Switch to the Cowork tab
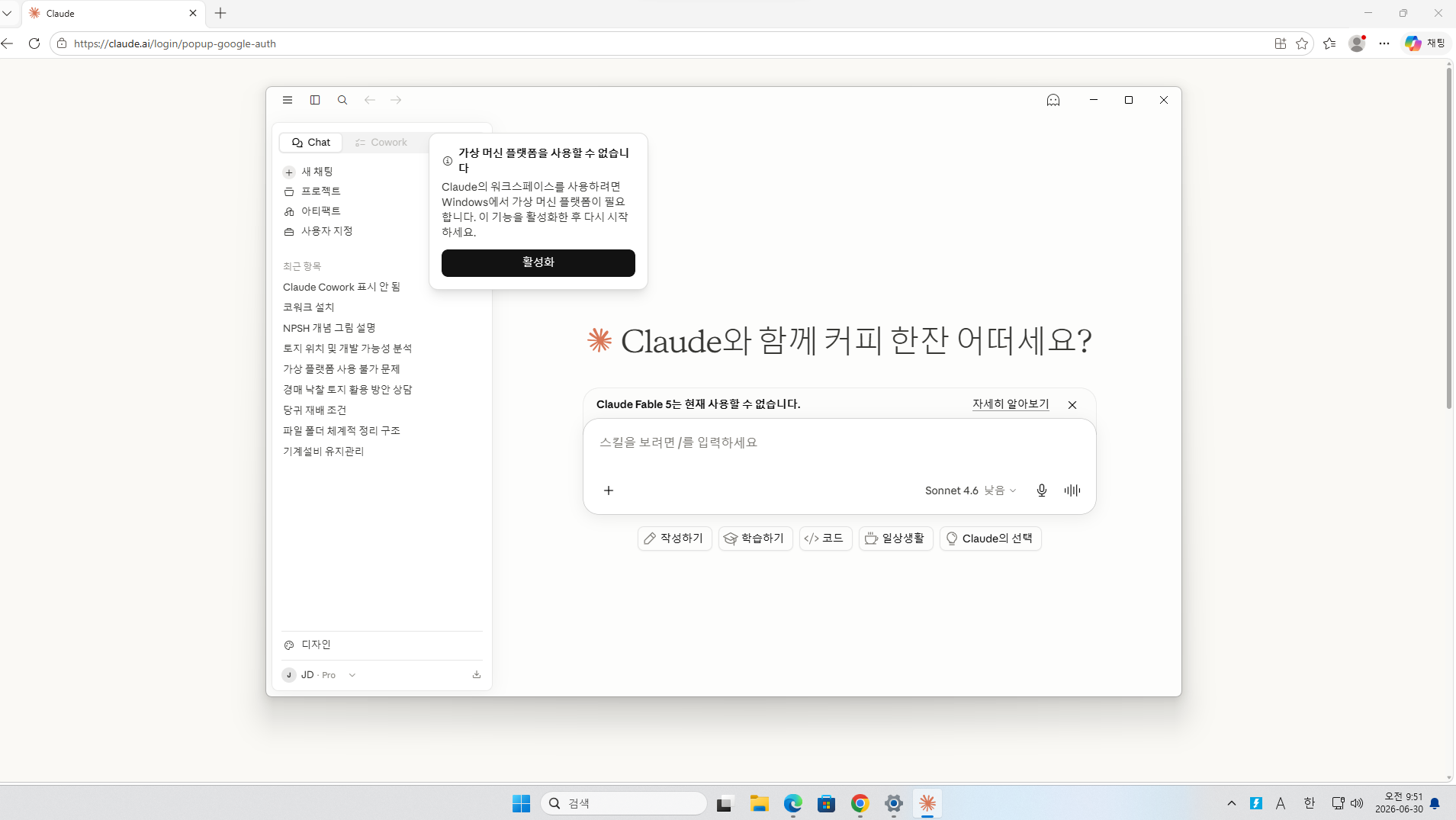The image size is (1456, 820). (381, 143)
